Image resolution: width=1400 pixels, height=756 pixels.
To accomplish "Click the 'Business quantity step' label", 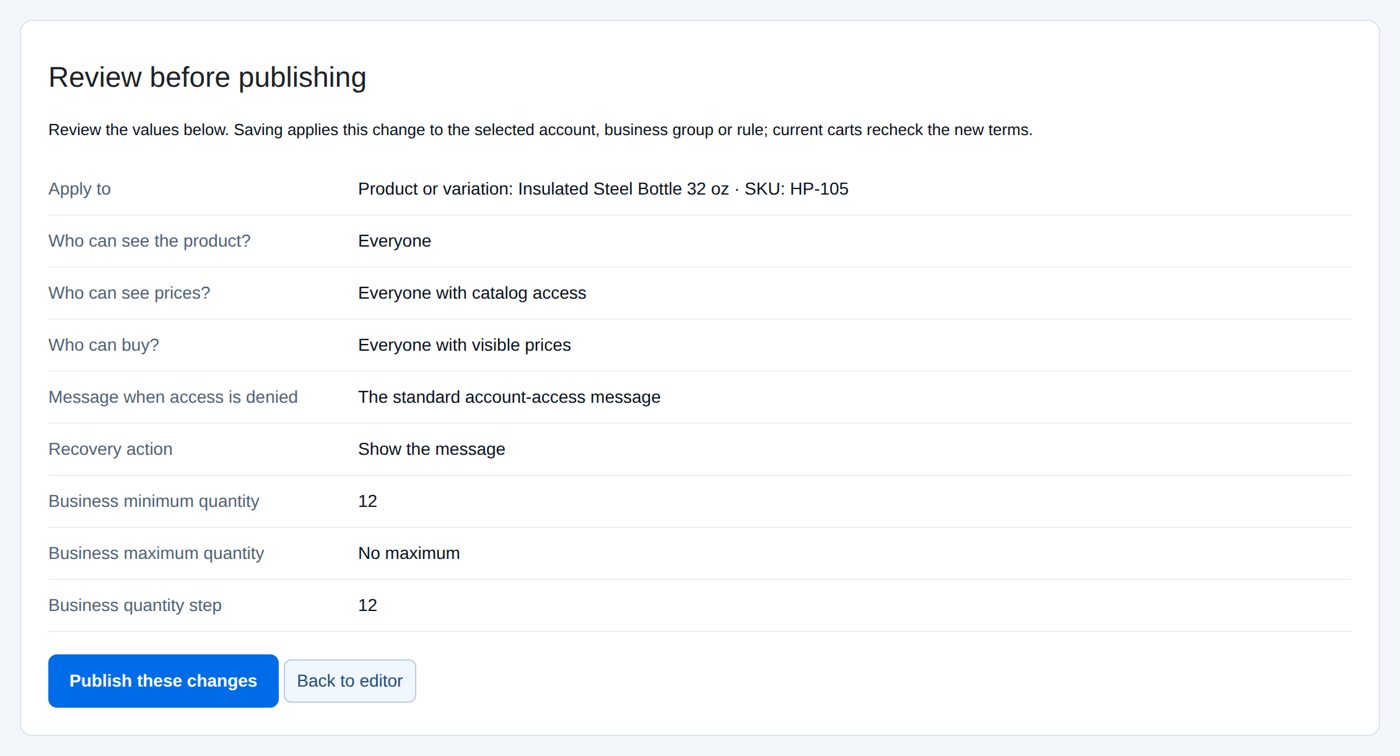I will 135,605.
